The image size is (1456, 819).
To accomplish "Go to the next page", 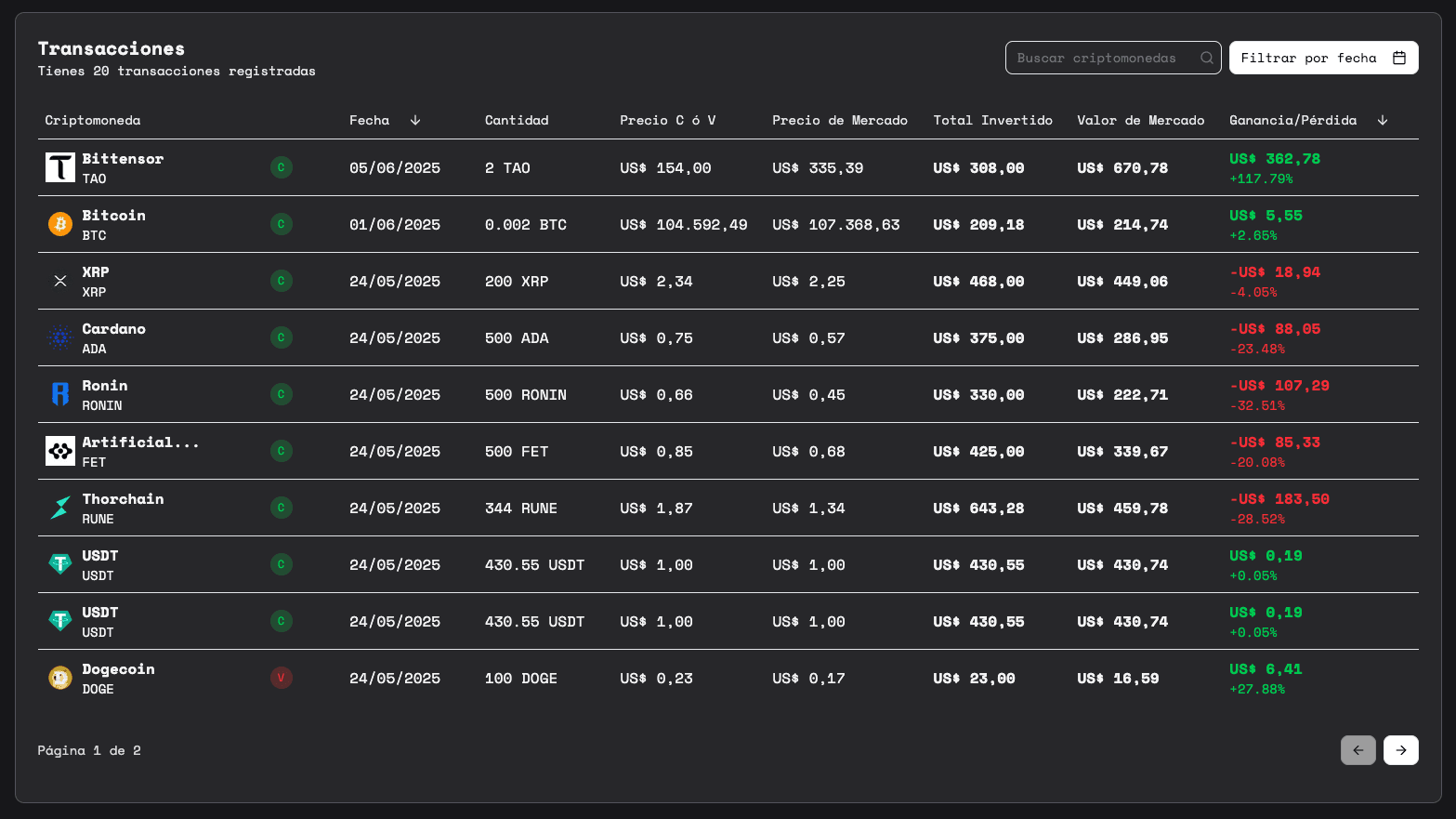I will [x=1401, y=750].
